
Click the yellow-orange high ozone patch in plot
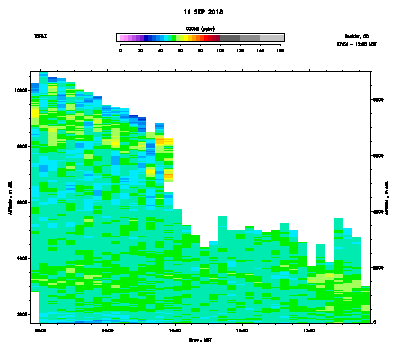[x=164, y=141]
